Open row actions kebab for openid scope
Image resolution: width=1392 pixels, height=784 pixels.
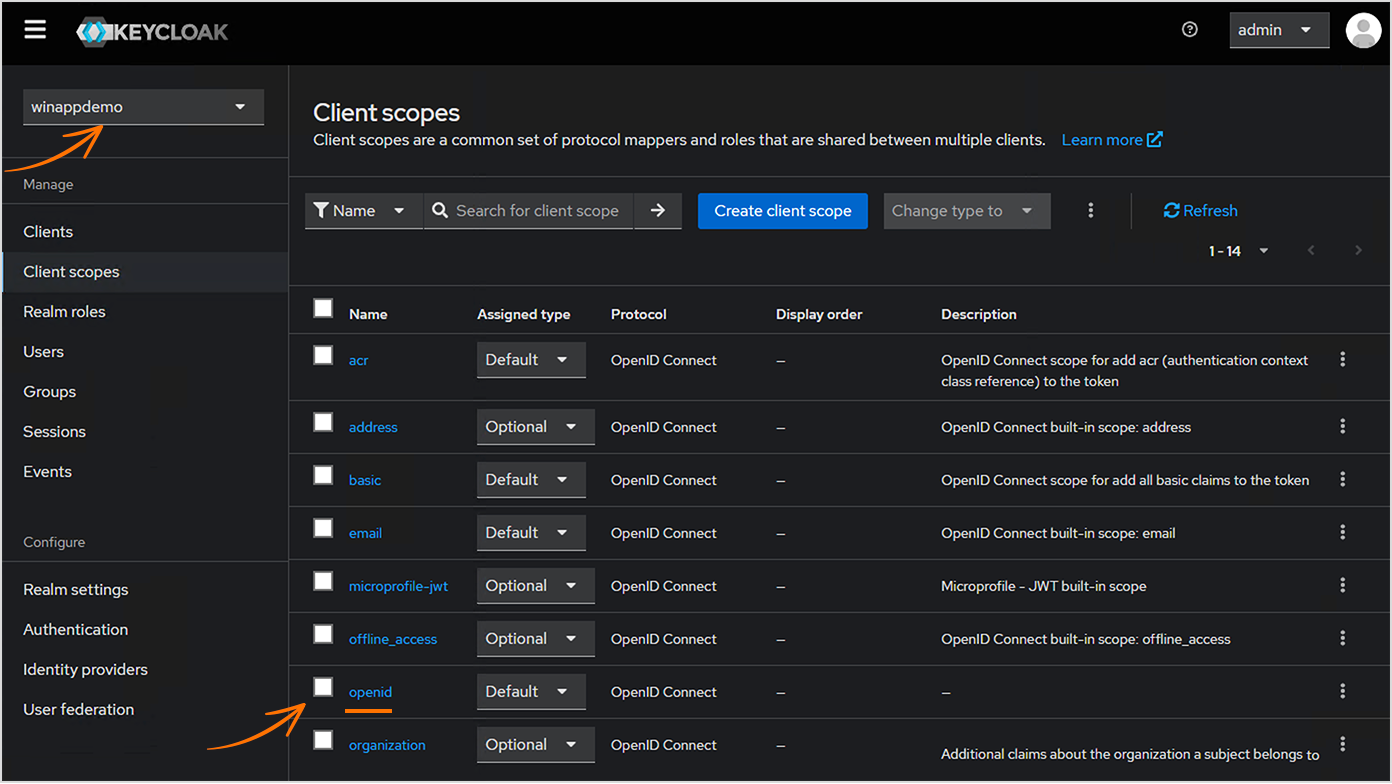click(x=1342, y=692)
